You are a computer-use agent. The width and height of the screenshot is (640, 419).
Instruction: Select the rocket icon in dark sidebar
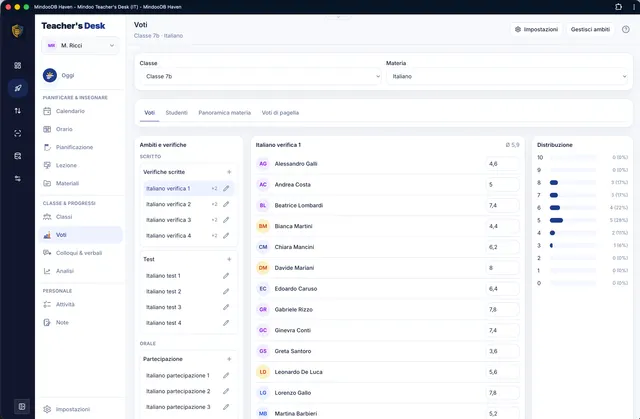(x=18, y=88)
